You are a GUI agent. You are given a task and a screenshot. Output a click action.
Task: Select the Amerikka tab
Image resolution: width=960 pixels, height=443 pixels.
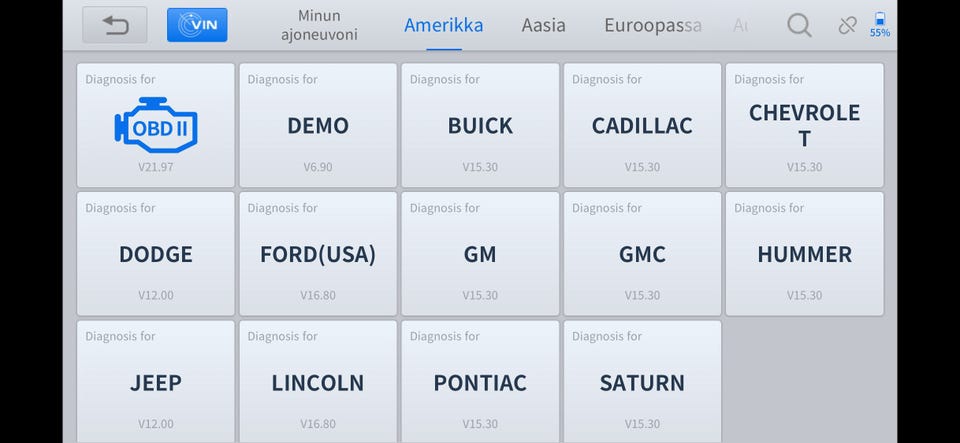click(443, 25)
